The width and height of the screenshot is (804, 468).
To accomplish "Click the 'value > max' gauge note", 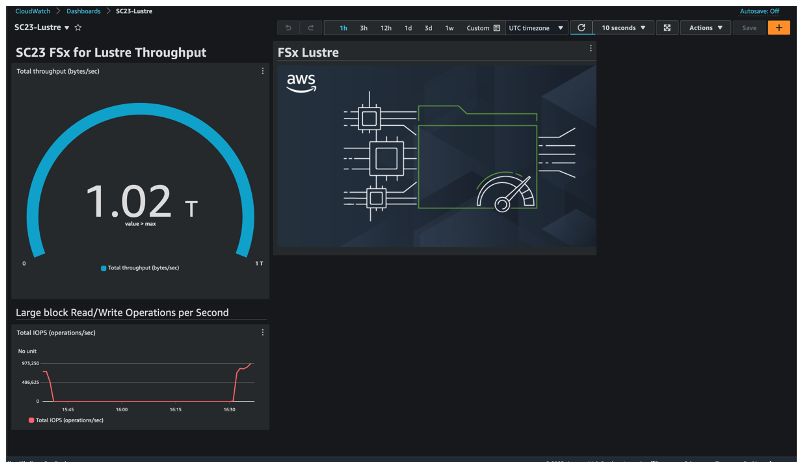I will tap(140, 224).
